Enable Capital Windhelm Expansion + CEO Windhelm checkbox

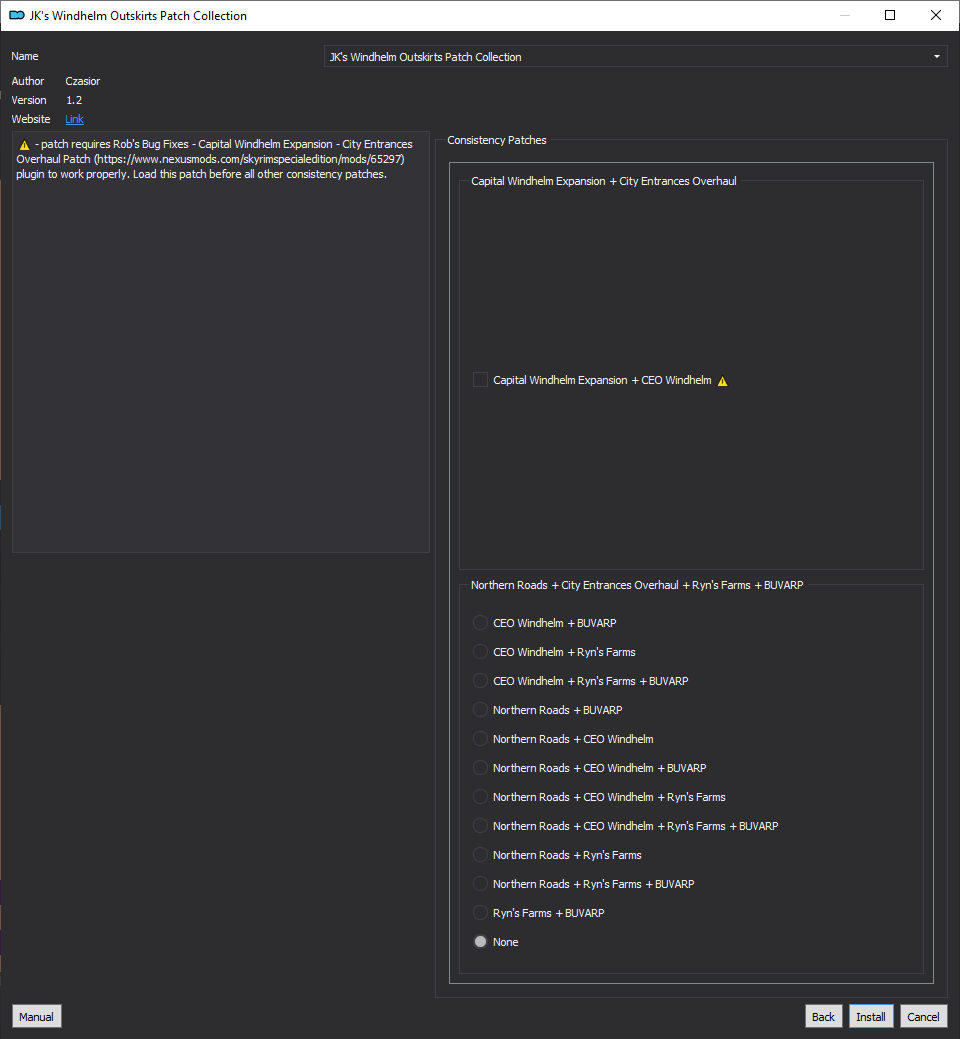coord(481,380)
